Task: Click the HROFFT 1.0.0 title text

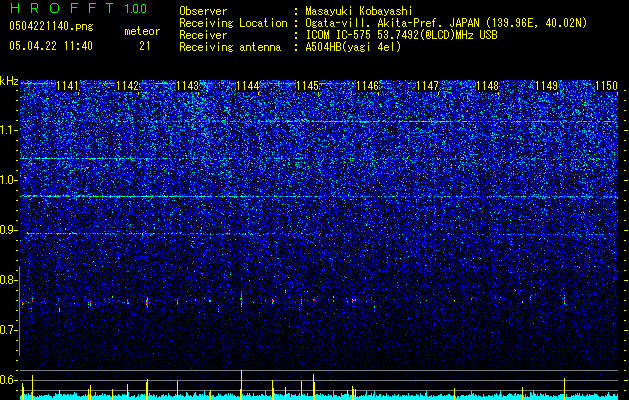Action: tap(78, 8)
